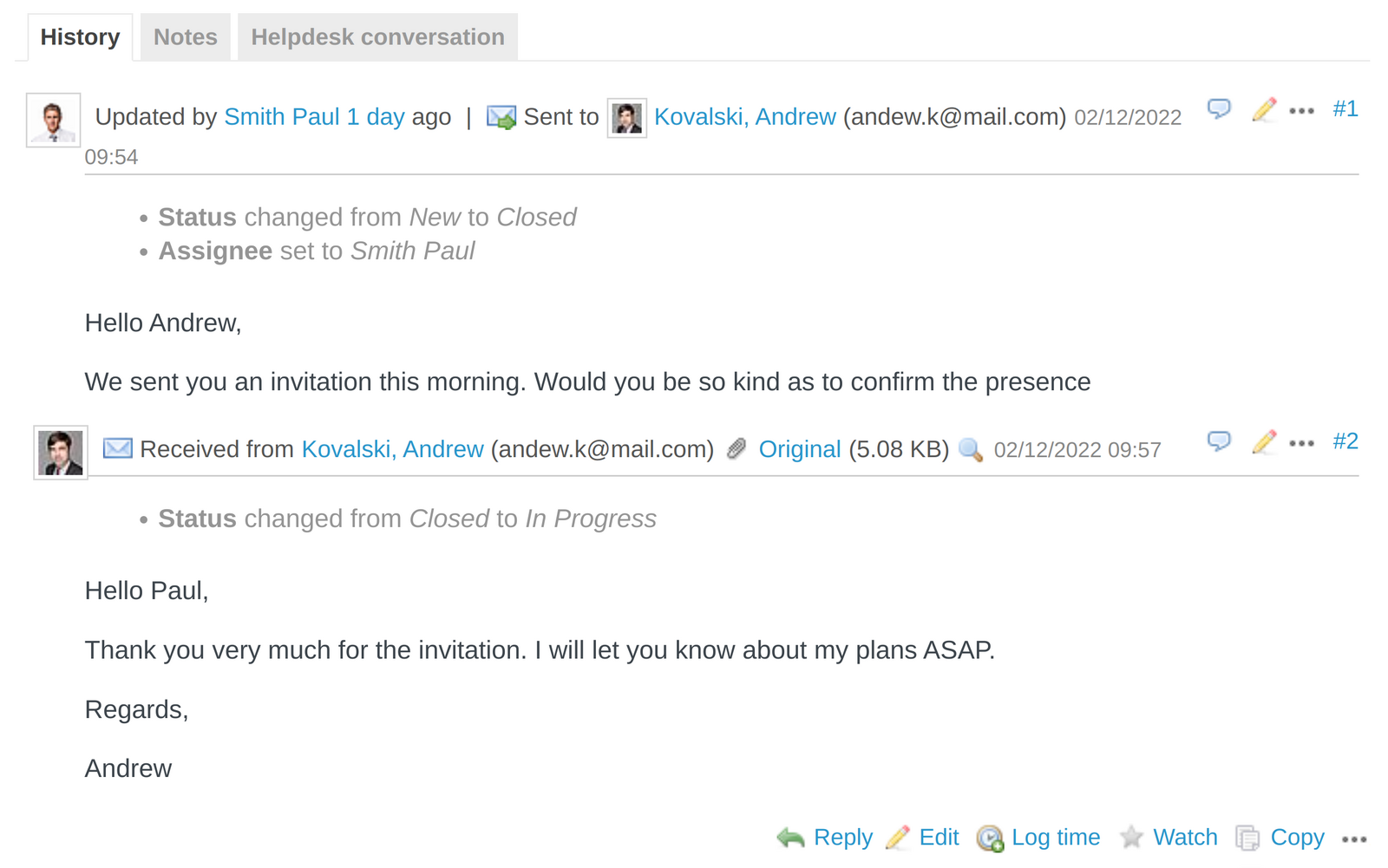Image resolution: width=1388 pixels, height=868 pixels.
Task: Expand more actions ellipsis on entry #2
Action: (1302, 443)
